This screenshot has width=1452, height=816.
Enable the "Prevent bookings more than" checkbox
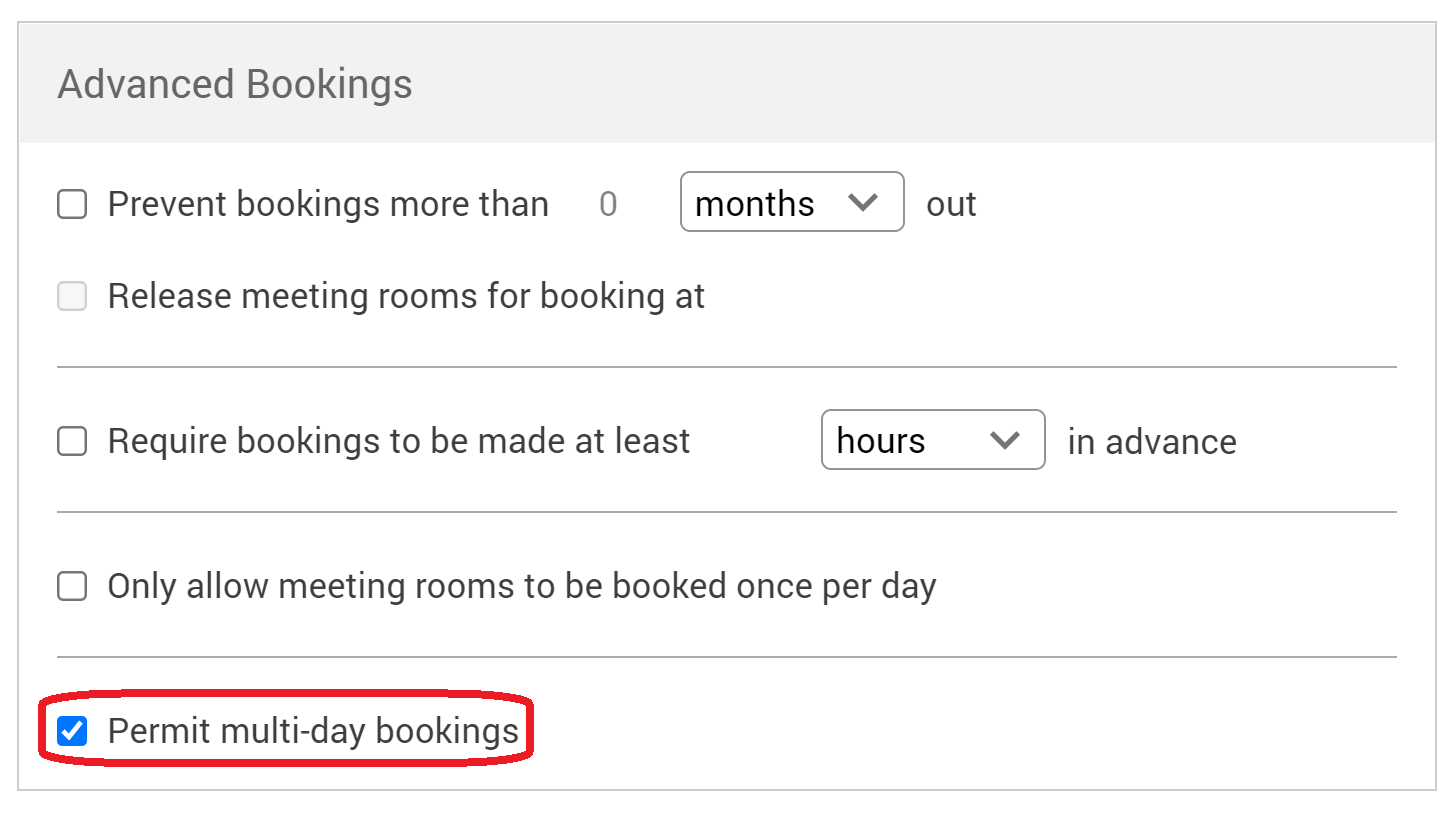pos(72,205)
